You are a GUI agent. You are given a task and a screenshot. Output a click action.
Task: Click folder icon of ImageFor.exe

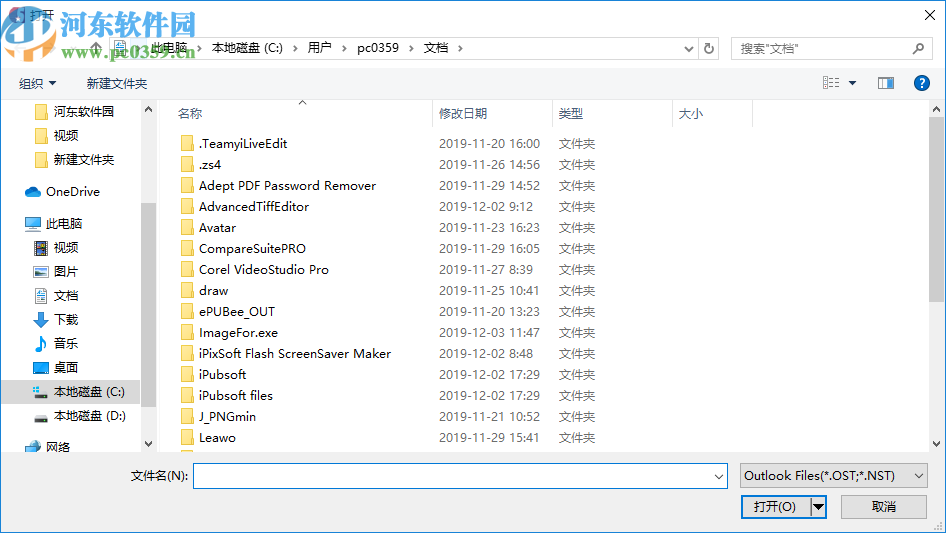(x=188, y=333)
